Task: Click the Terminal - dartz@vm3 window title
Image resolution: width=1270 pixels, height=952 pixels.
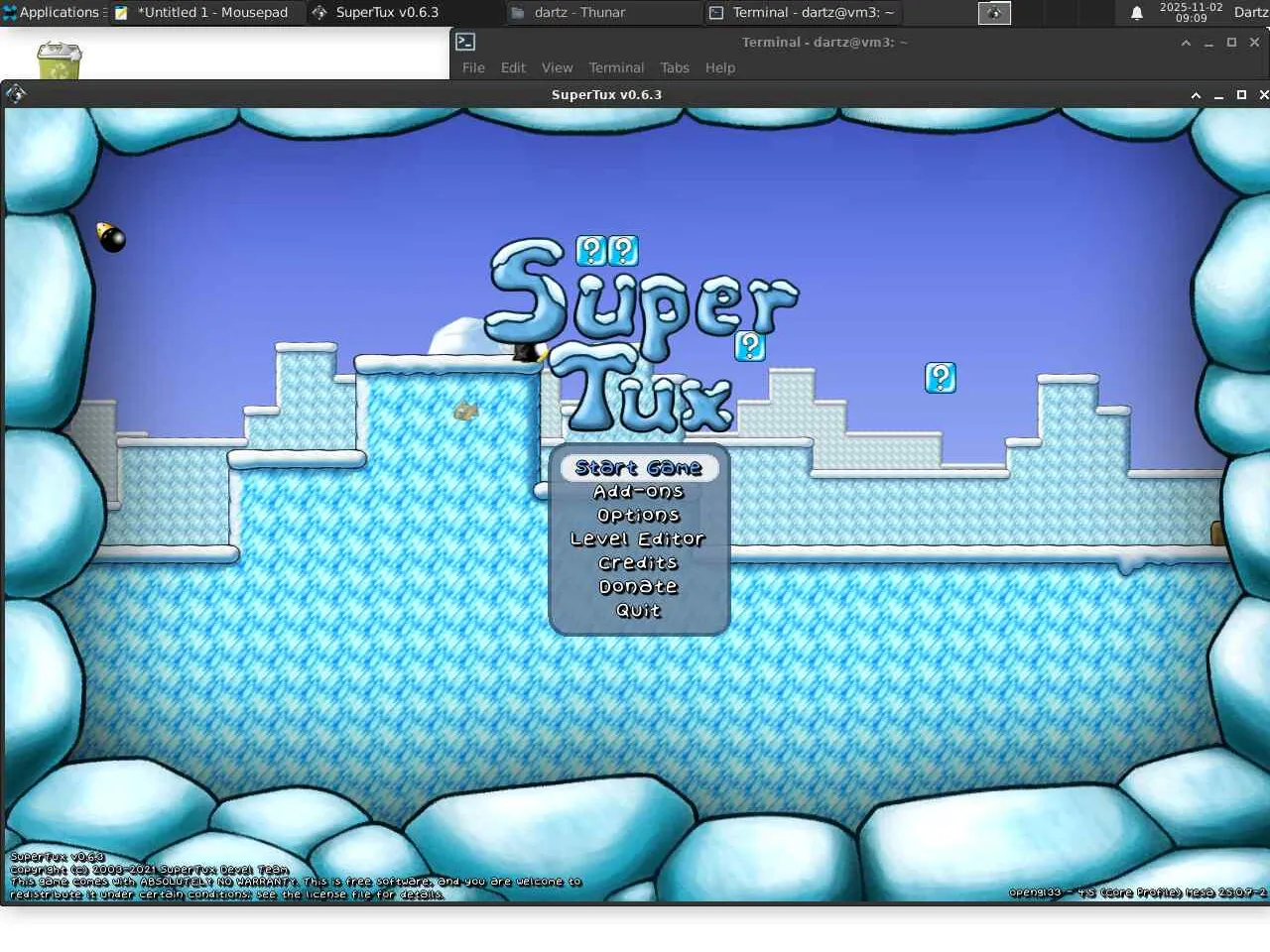Action: (x=825, y=43)
